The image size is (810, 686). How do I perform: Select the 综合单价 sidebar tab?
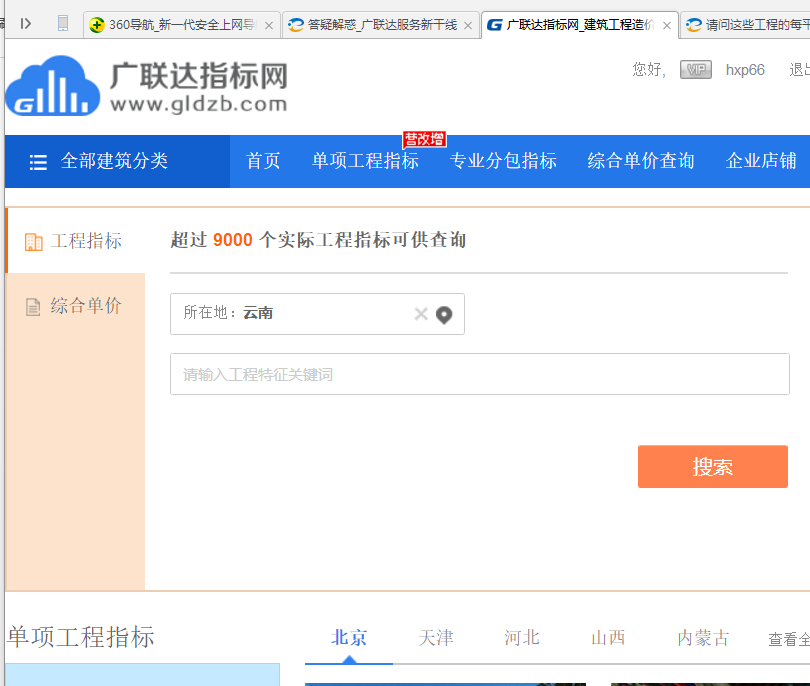pos(75,306)
